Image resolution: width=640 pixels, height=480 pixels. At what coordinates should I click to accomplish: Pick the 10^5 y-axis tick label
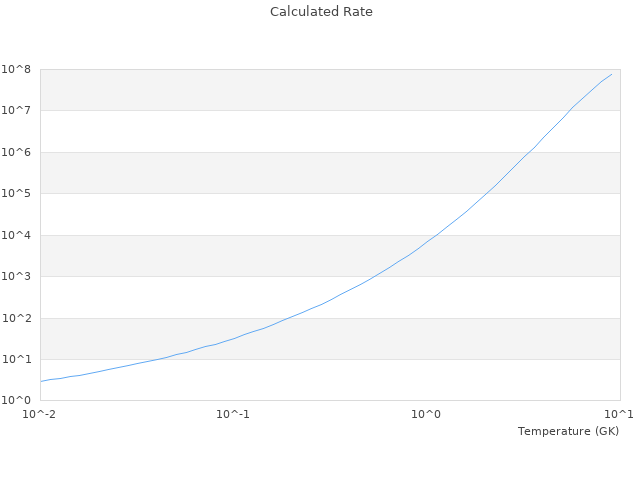(x=18, y=193)
